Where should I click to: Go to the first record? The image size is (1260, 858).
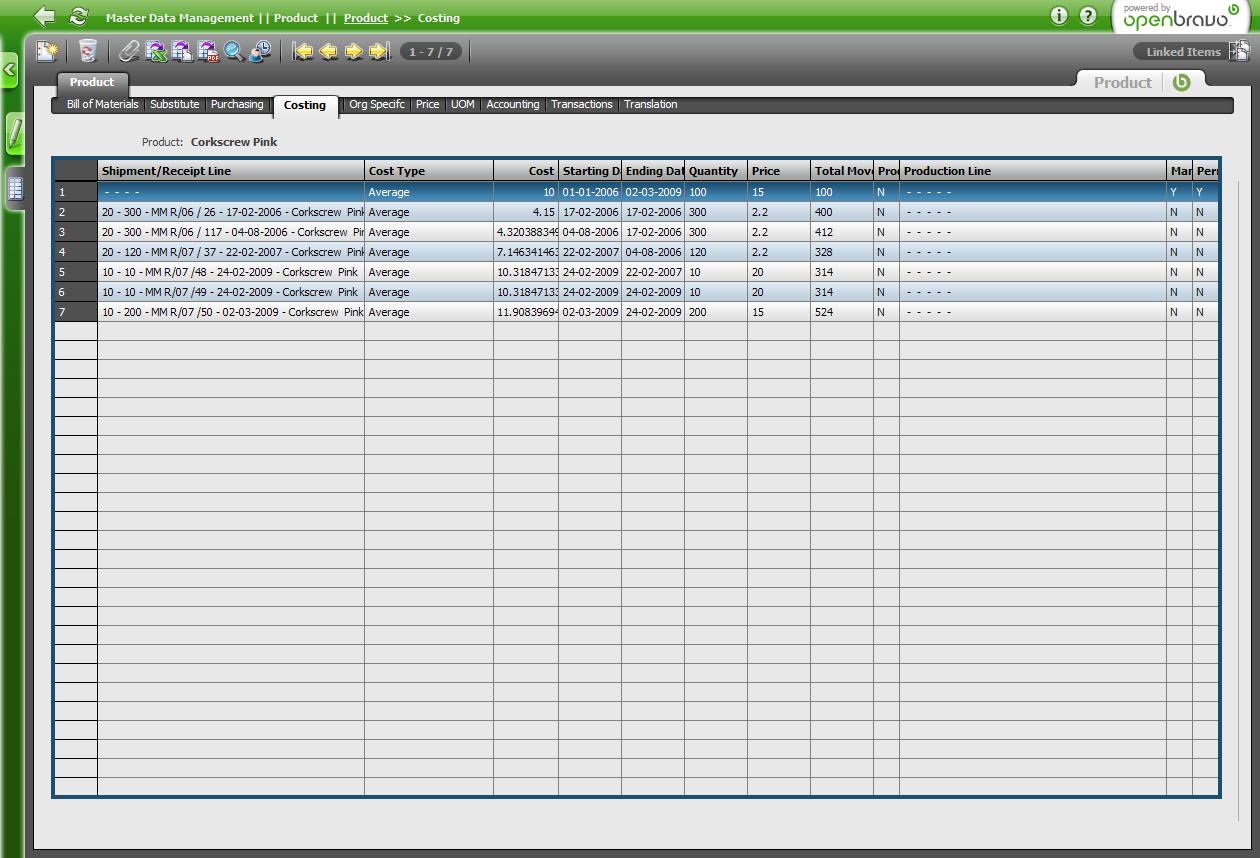[302, 51]
